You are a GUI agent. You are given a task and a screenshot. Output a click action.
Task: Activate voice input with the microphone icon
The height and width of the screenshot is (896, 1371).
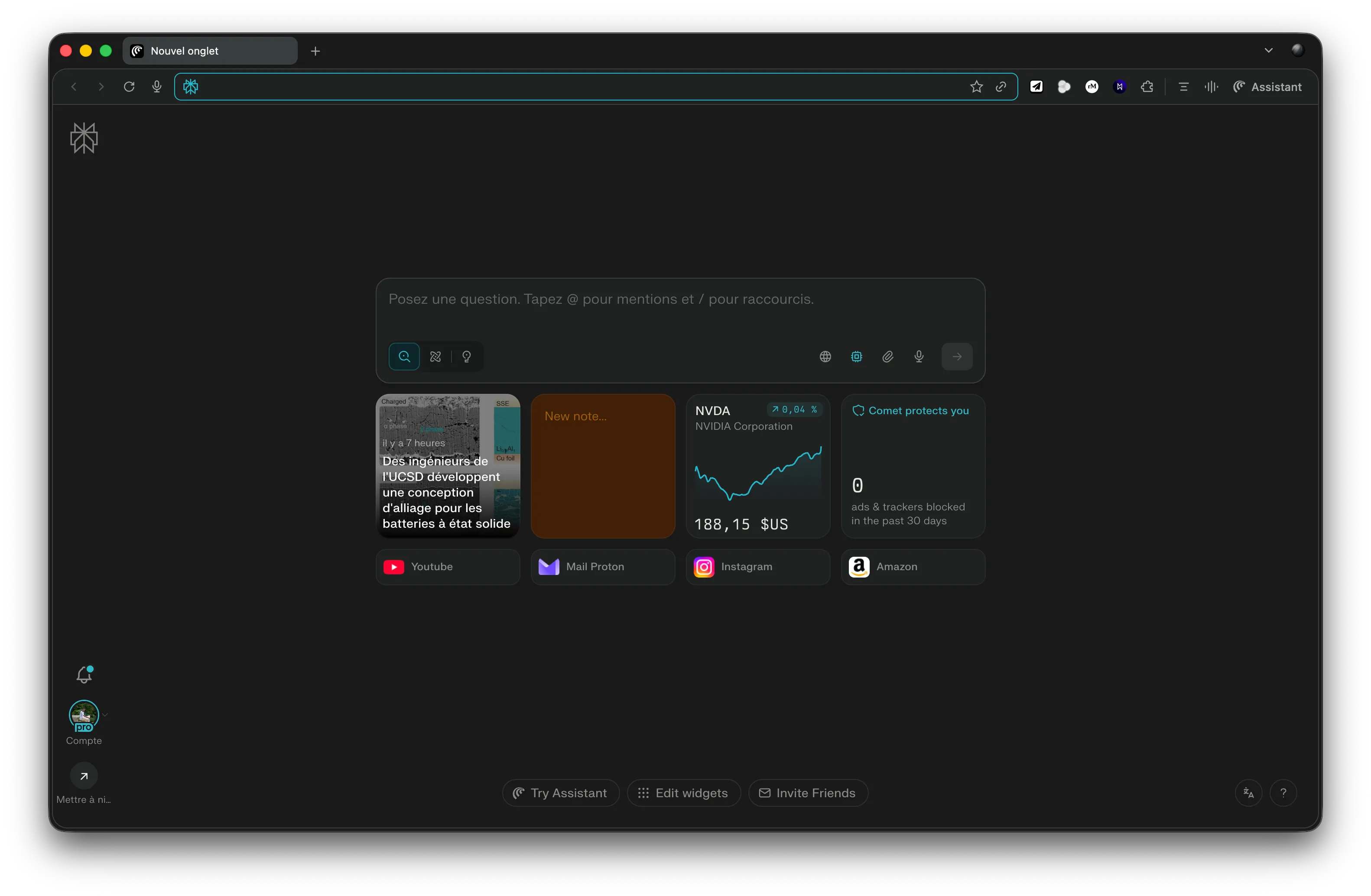tap(919, 357)
